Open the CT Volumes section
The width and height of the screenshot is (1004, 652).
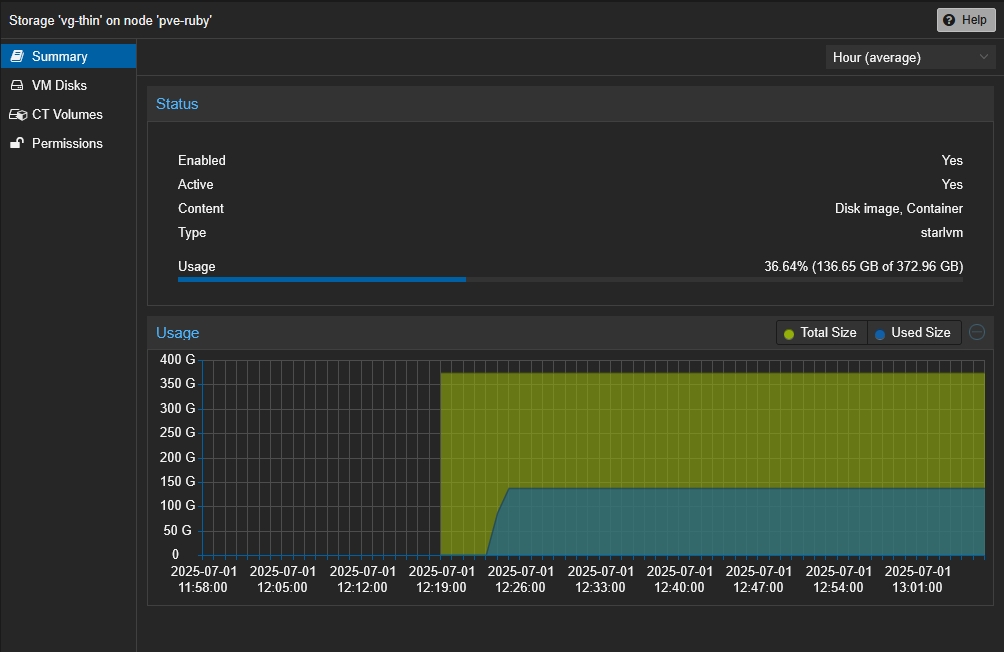[x=68, y=114]
